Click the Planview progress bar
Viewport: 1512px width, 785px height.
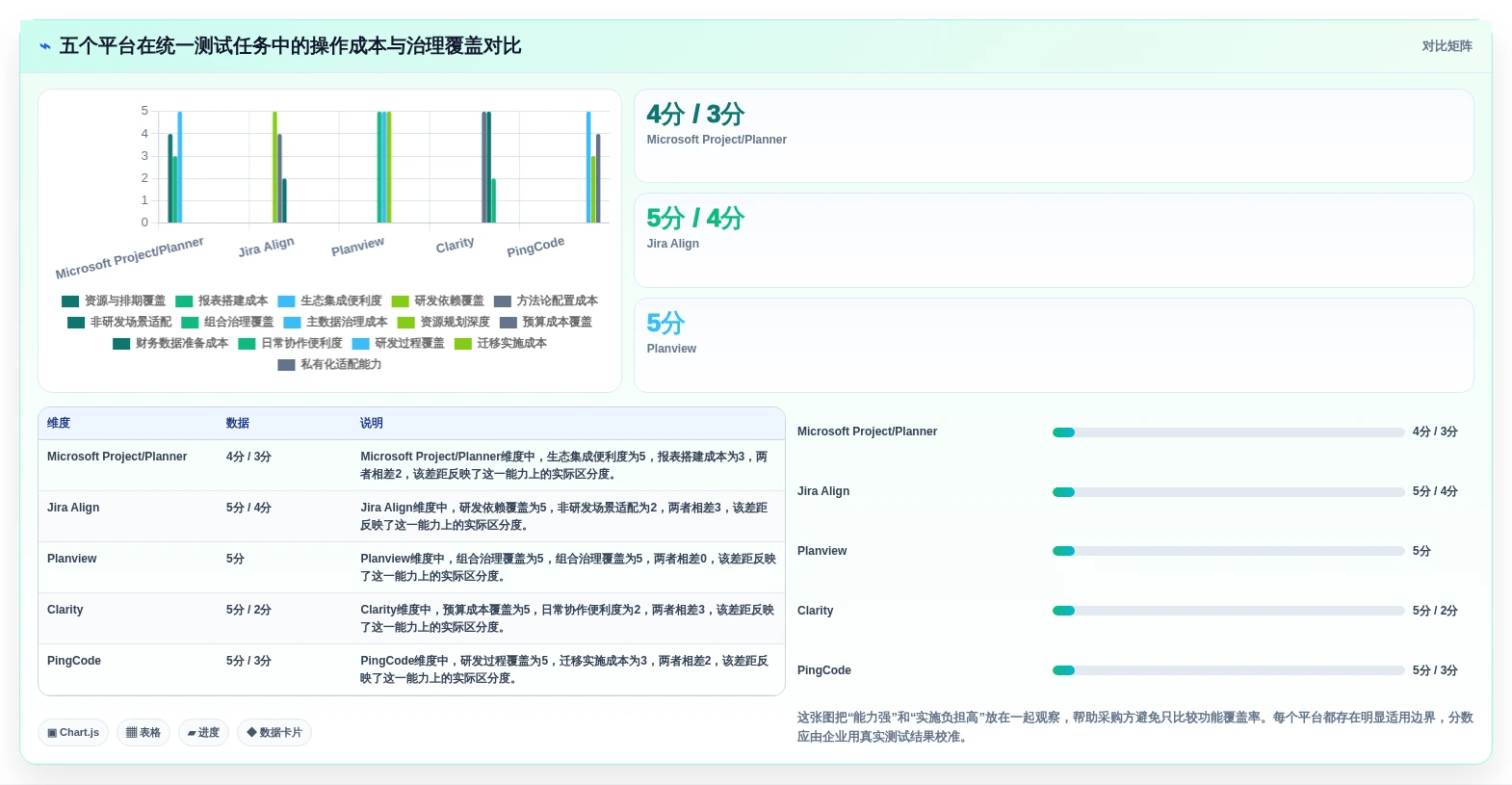[1228, 551]
